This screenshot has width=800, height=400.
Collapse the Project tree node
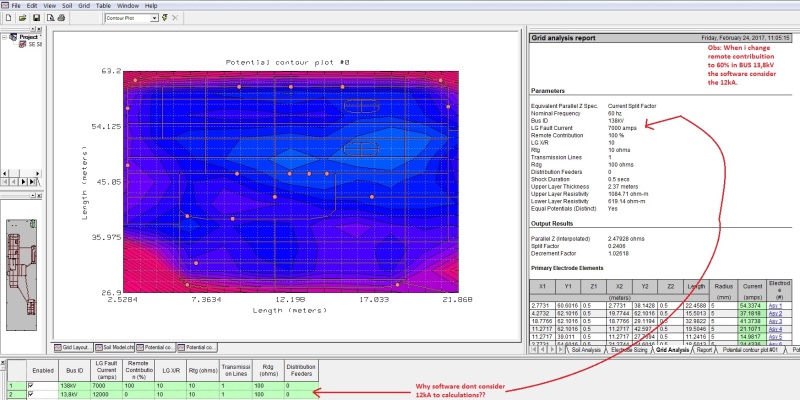click(4, 37)
